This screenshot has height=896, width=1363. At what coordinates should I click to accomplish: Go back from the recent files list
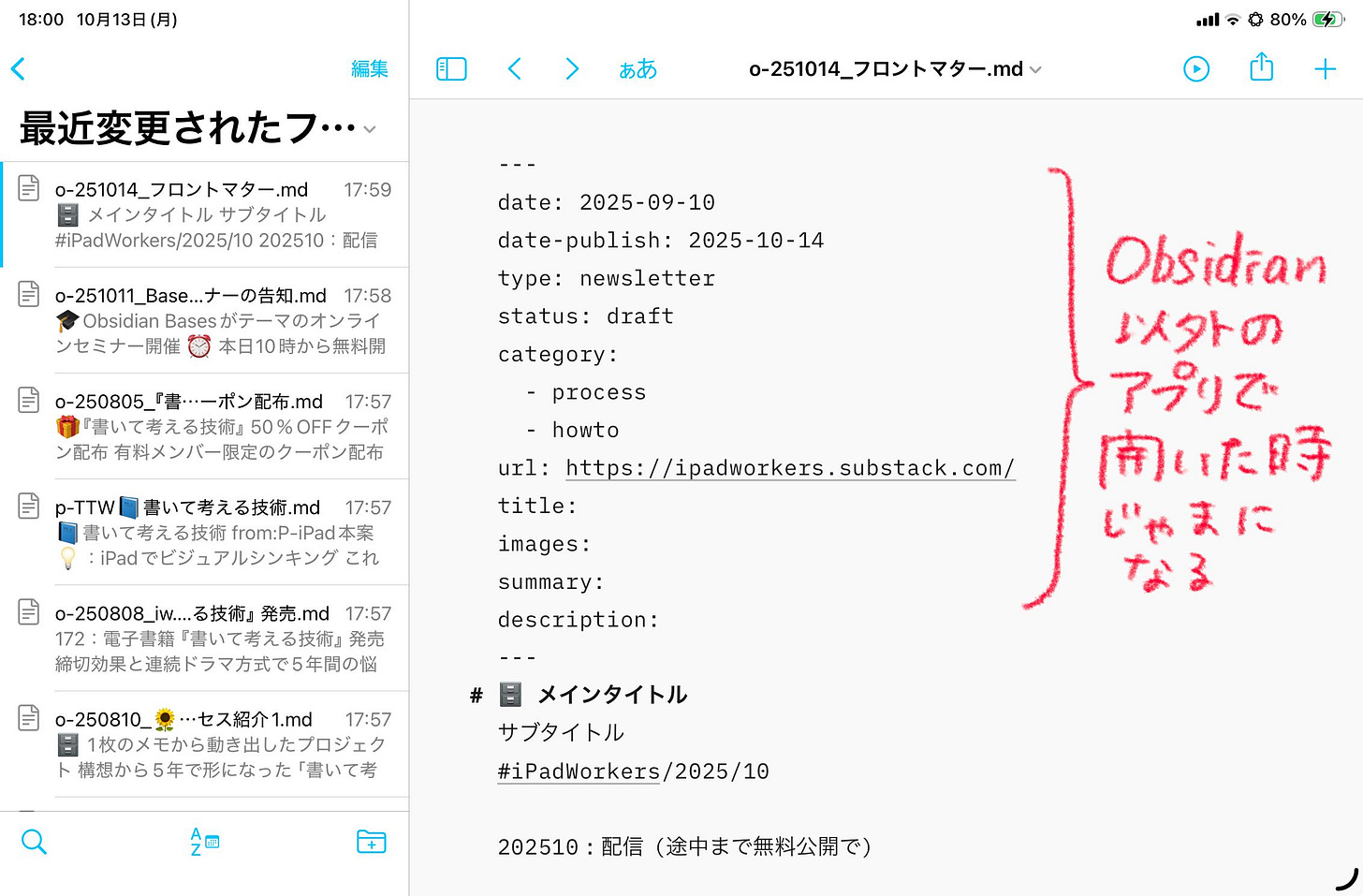(x=18, y=68)
